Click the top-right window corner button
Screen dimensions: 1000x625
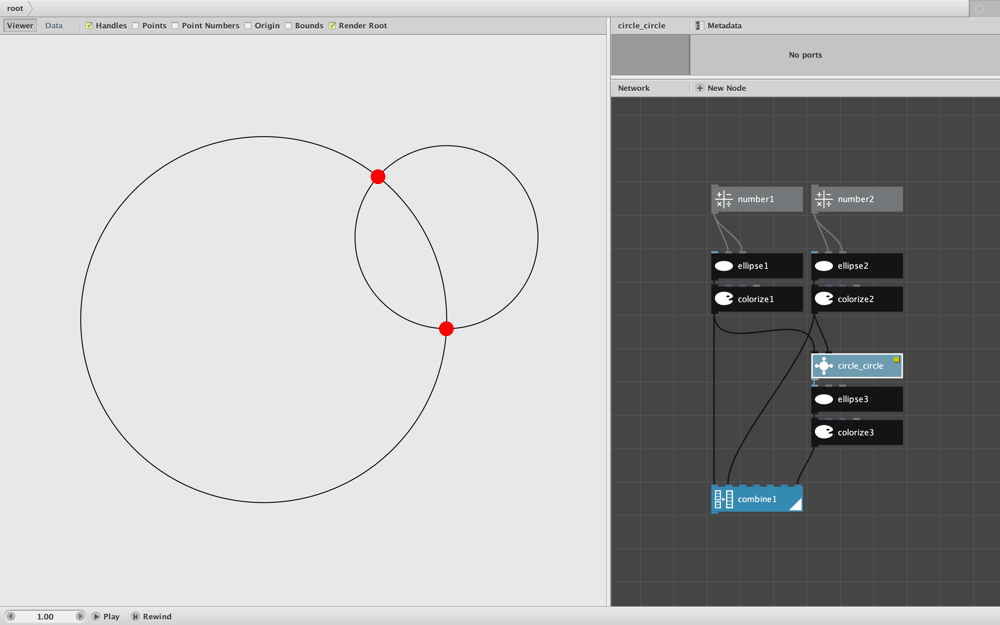tap(980, 8)
